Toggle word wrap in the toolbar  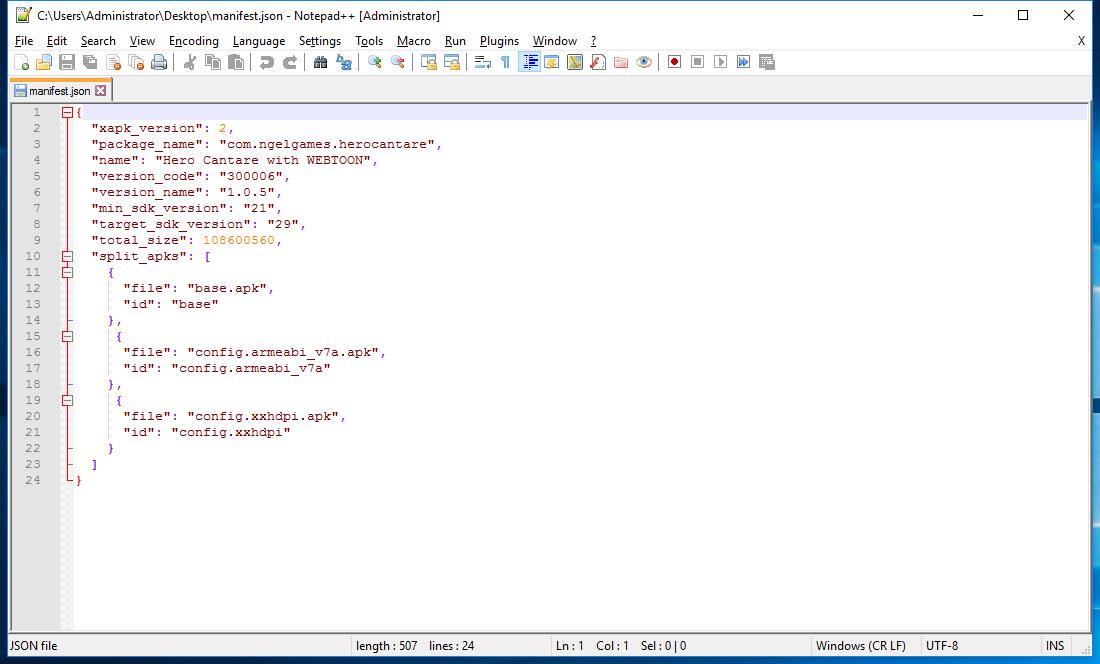(483, 62)
